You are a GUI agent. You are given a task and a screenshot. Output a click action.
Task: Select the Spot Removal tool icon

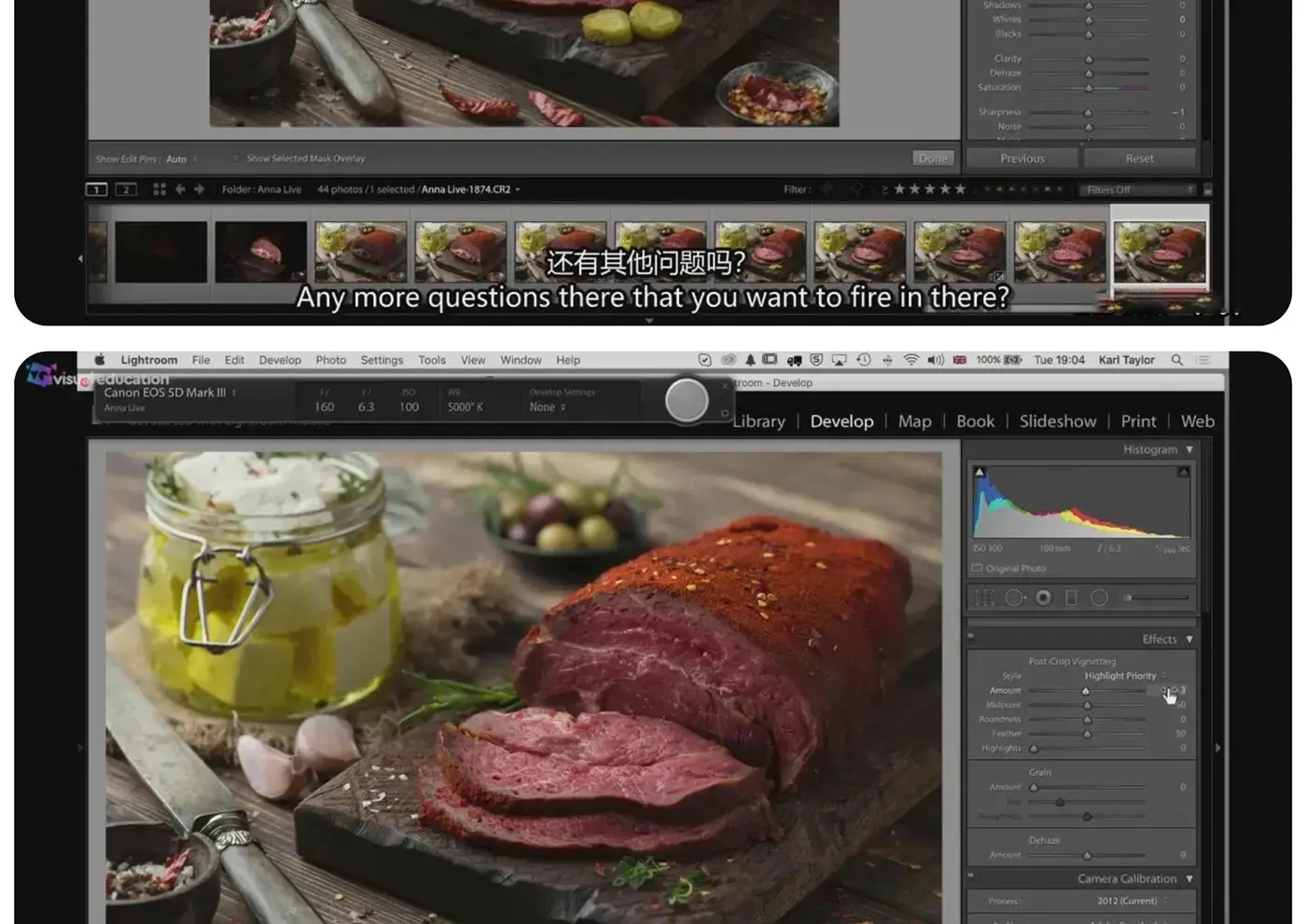(x=1015, y=598)
